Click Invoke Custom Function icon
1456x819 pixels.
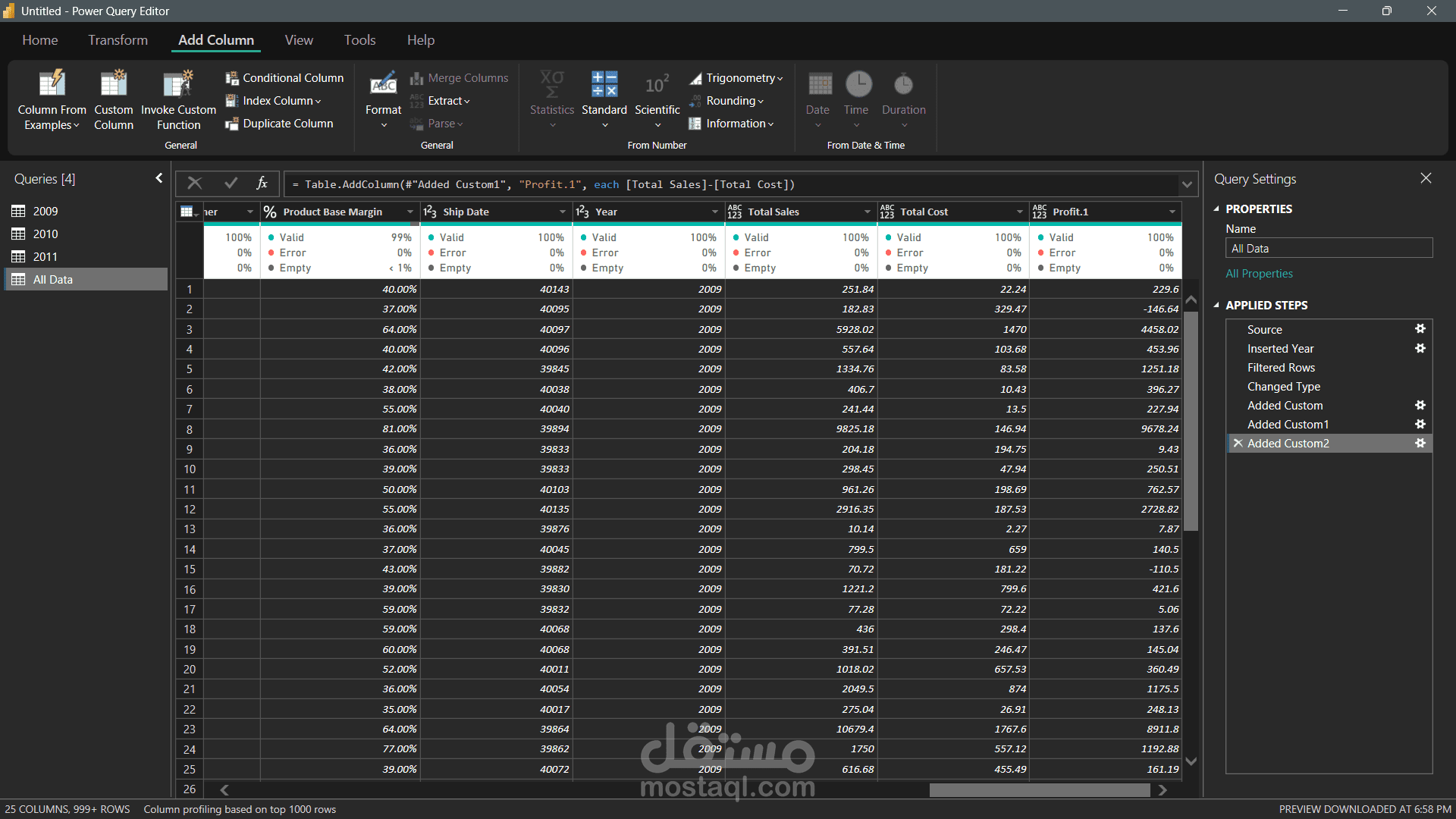(x=178, y=84)
